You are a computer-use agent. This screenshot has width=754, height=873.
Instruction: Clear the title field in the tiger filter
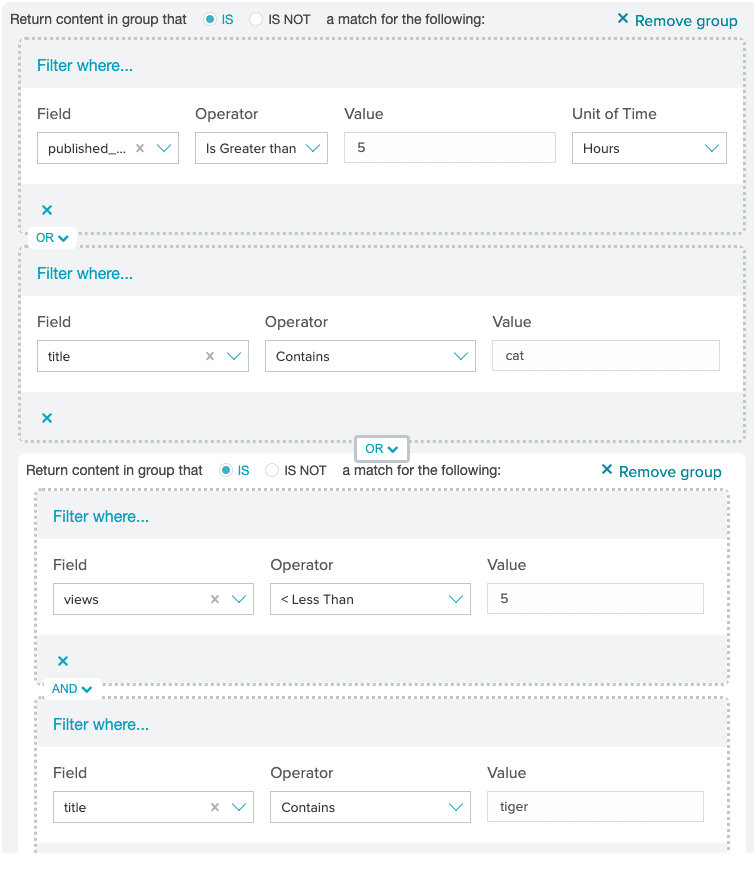tap(215, 807)
